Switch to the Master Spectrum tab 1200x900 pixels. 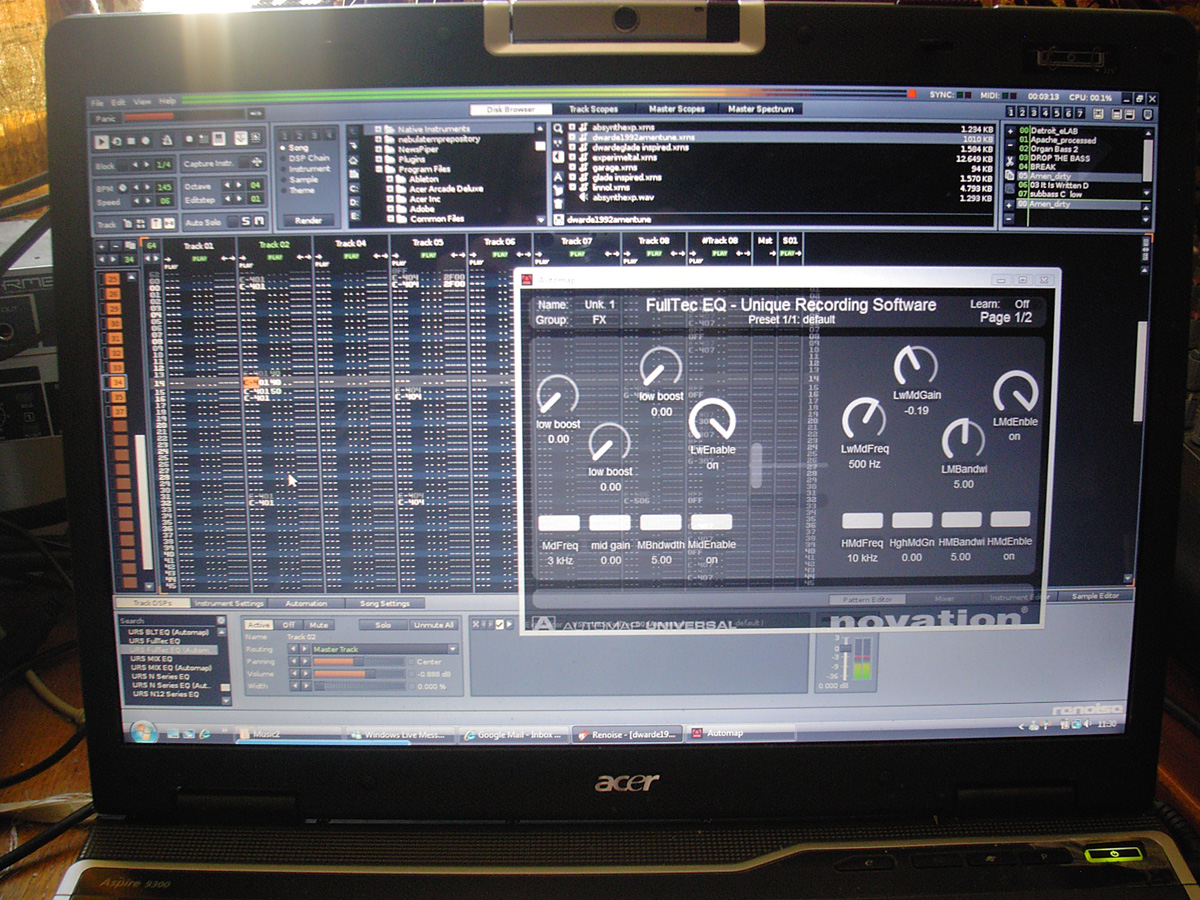point(761,109)
